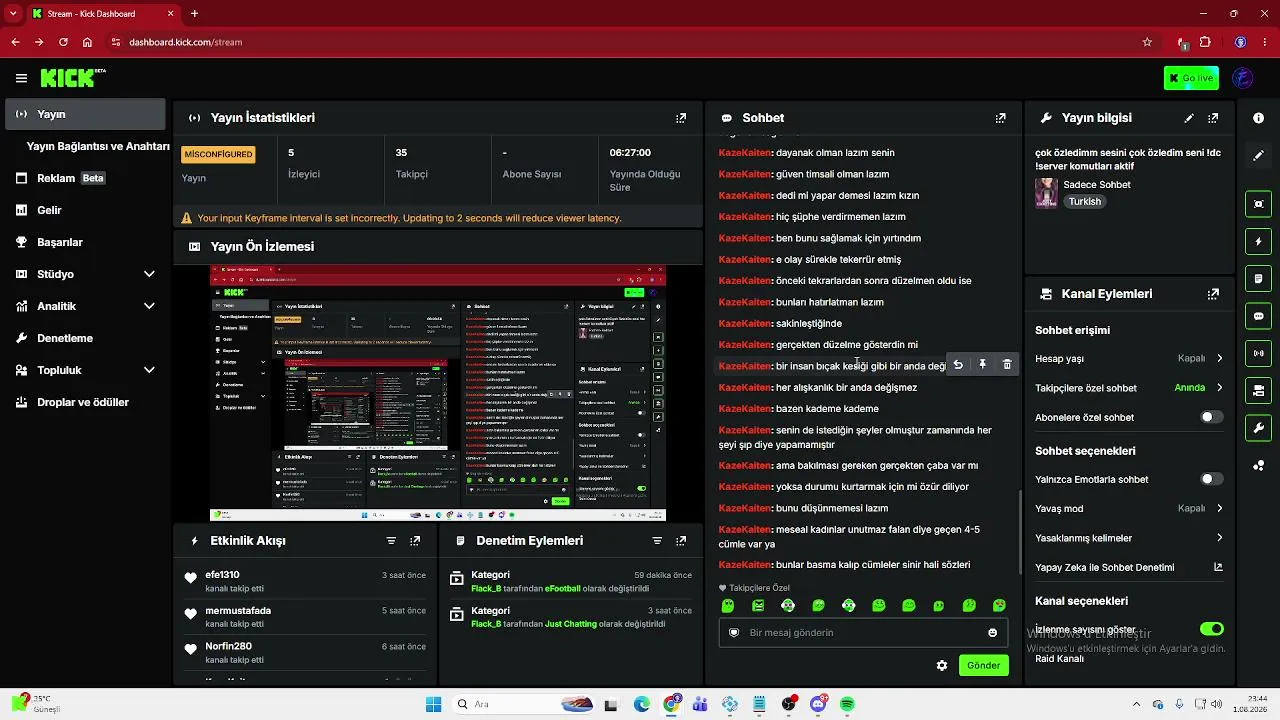Toggle the broadcast stats icon in the right sidebar

click(x=1258, y=353)
